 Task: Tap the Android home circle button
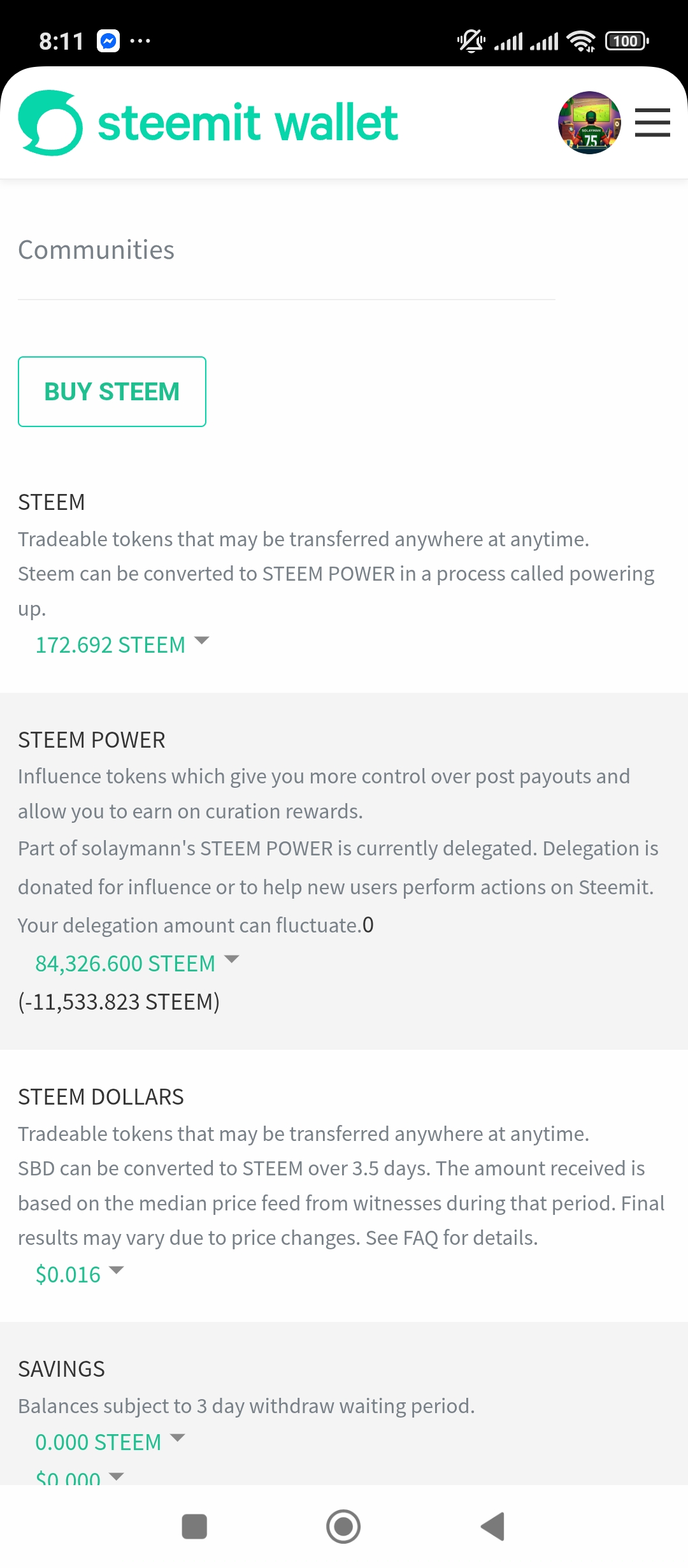tap(343, 1527)
